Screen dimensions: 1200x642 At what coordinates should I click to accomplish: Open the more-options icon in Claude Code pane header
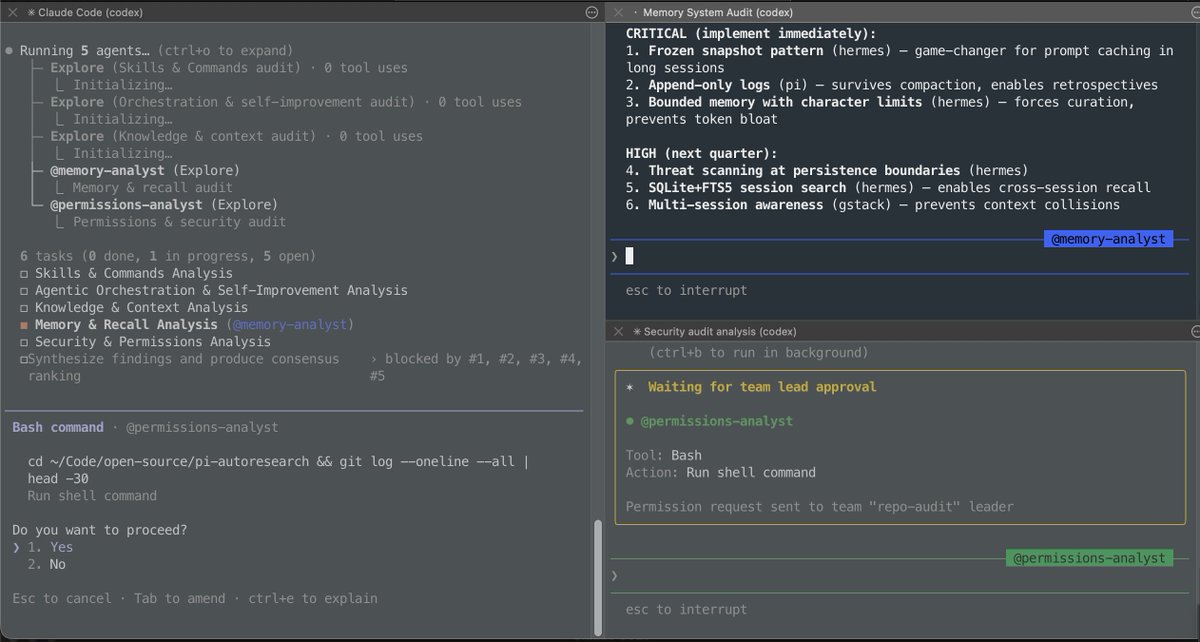coord(592,12)
